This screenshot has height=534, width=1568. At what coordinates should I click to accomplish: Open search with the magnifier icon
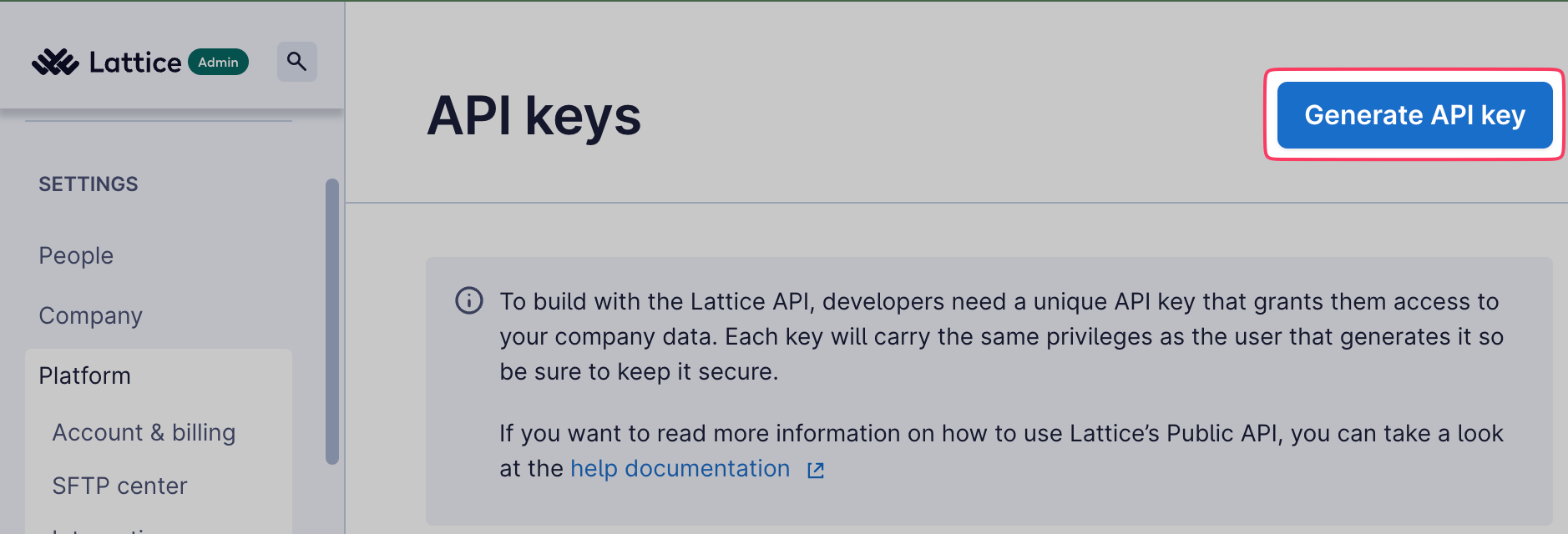(296, 62)
